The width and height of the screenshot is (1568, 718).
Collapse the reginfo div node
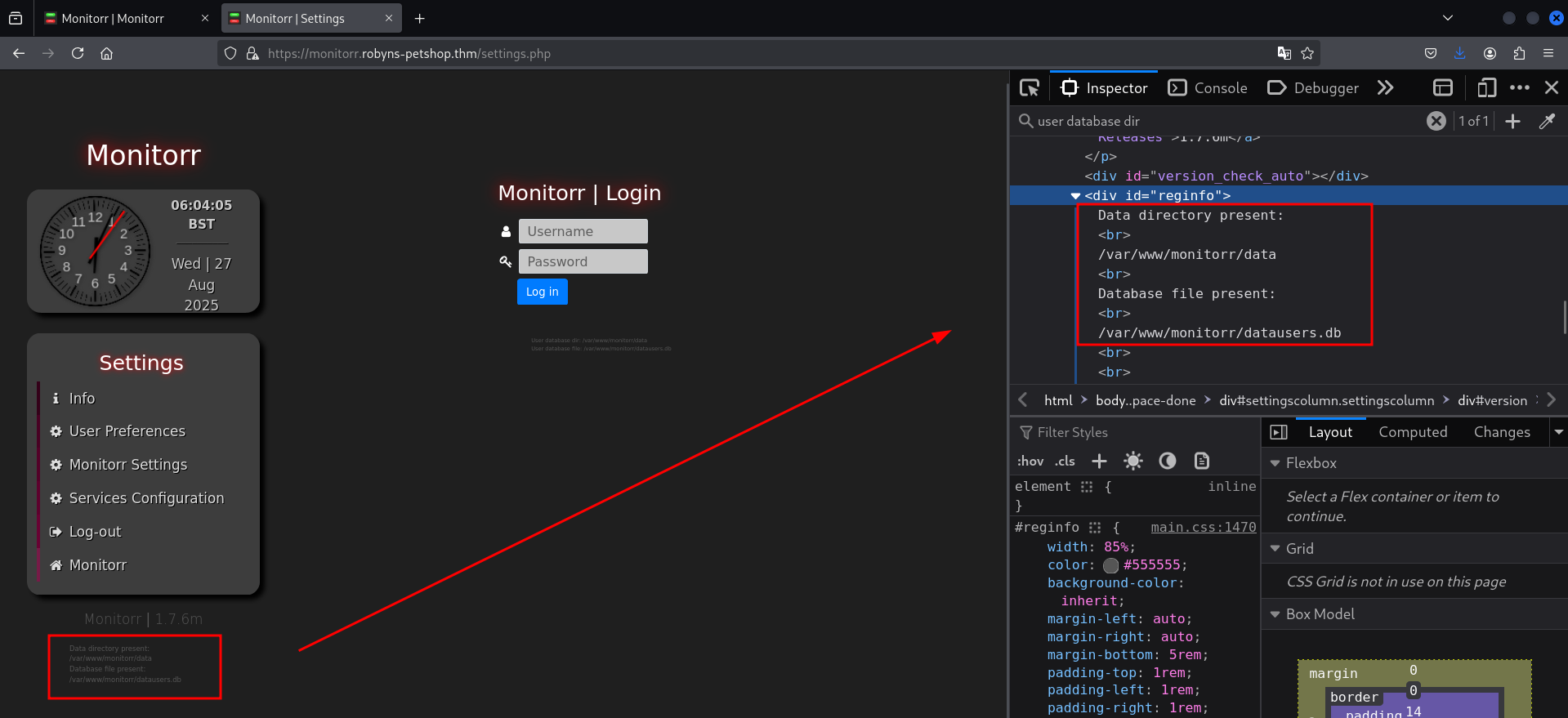tap(1075, 196)
